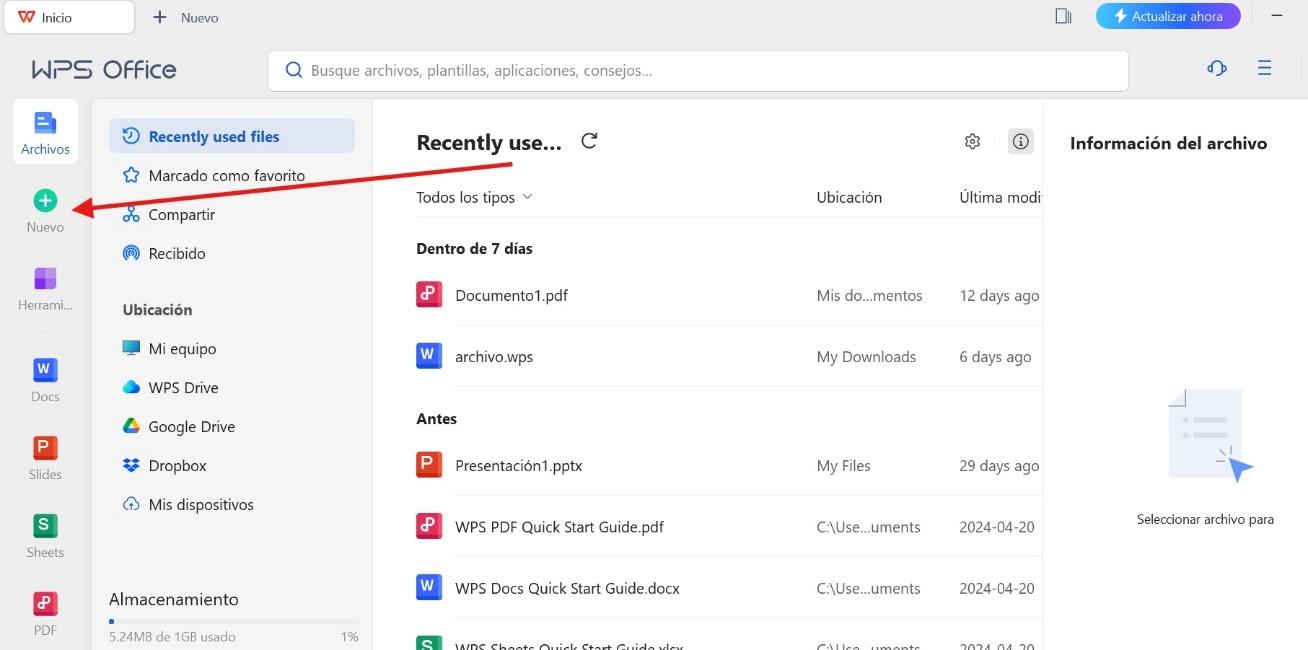Image resolution: width=1308 pixels, height=650 pixels.
Task: Open the Nuevo tab at the top
Action: [x=186, y=17]
